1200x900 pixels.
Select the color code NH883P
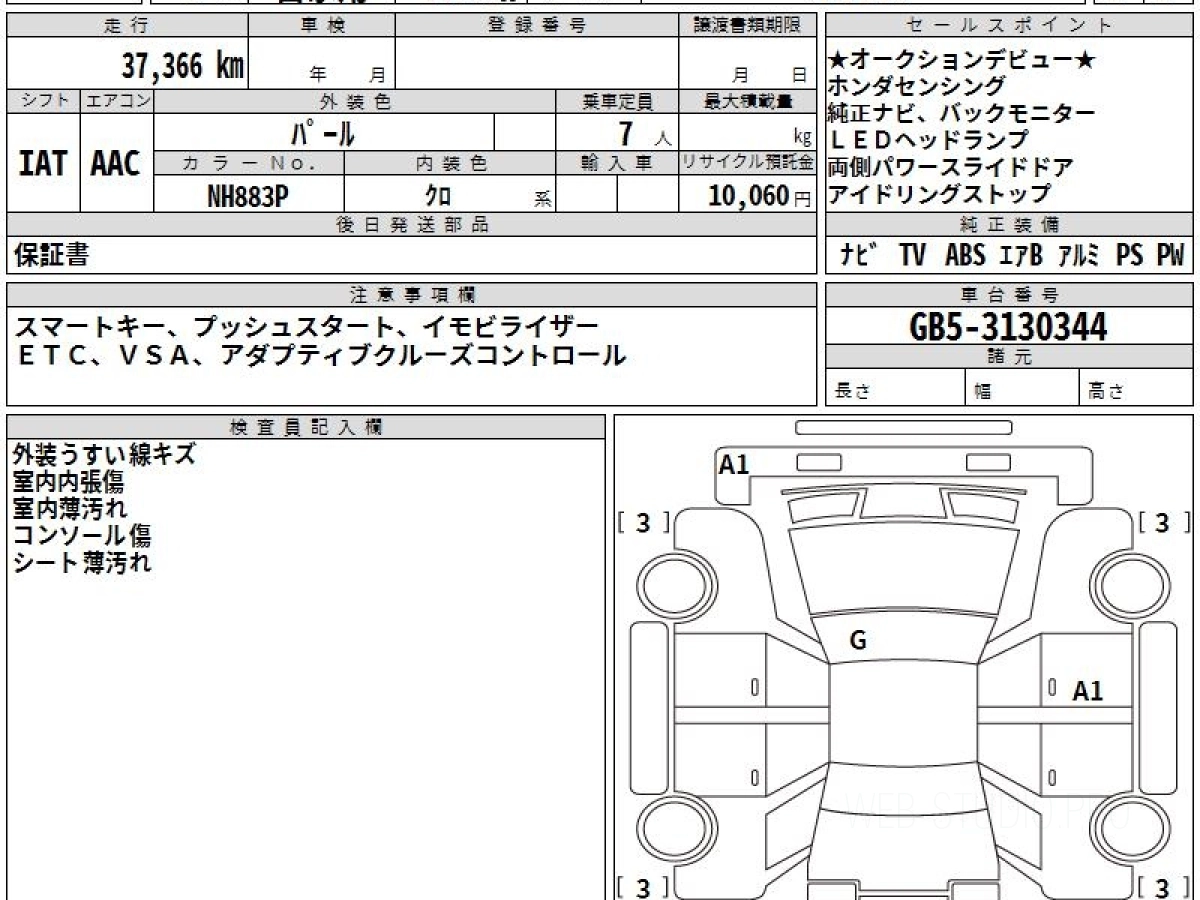(x=248, y=196)
